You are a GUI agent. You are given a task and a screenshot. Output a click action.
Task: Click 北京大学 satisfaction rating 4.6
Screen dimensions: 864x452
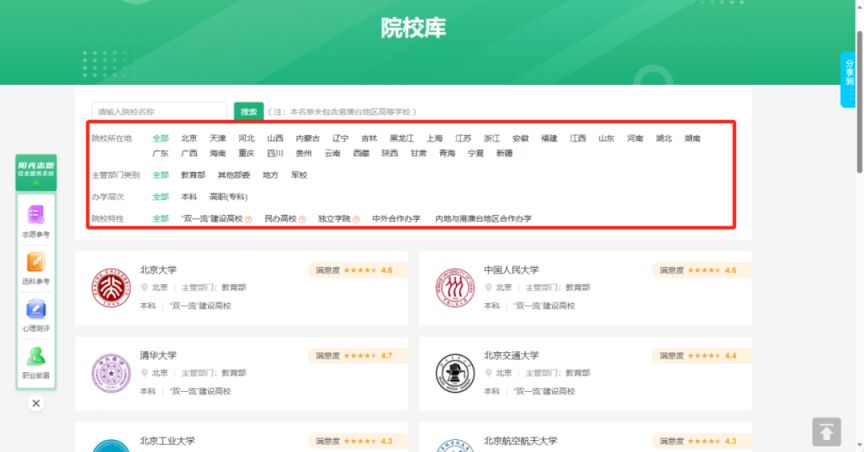(x=358, y=271)
